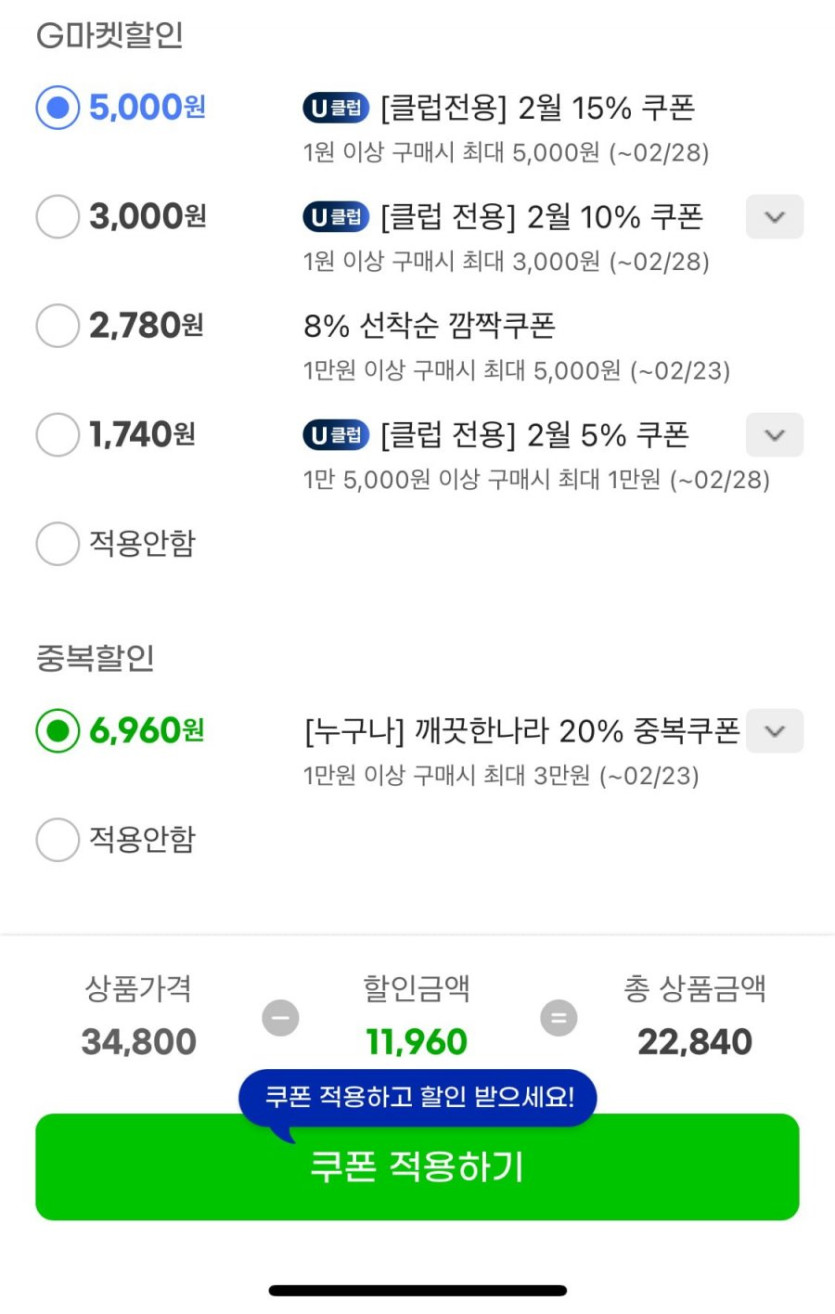Select 적용안함 under 중복할인
Image resolution: width=835 pixels, height=1314 pixels.
tap(57, 840)
